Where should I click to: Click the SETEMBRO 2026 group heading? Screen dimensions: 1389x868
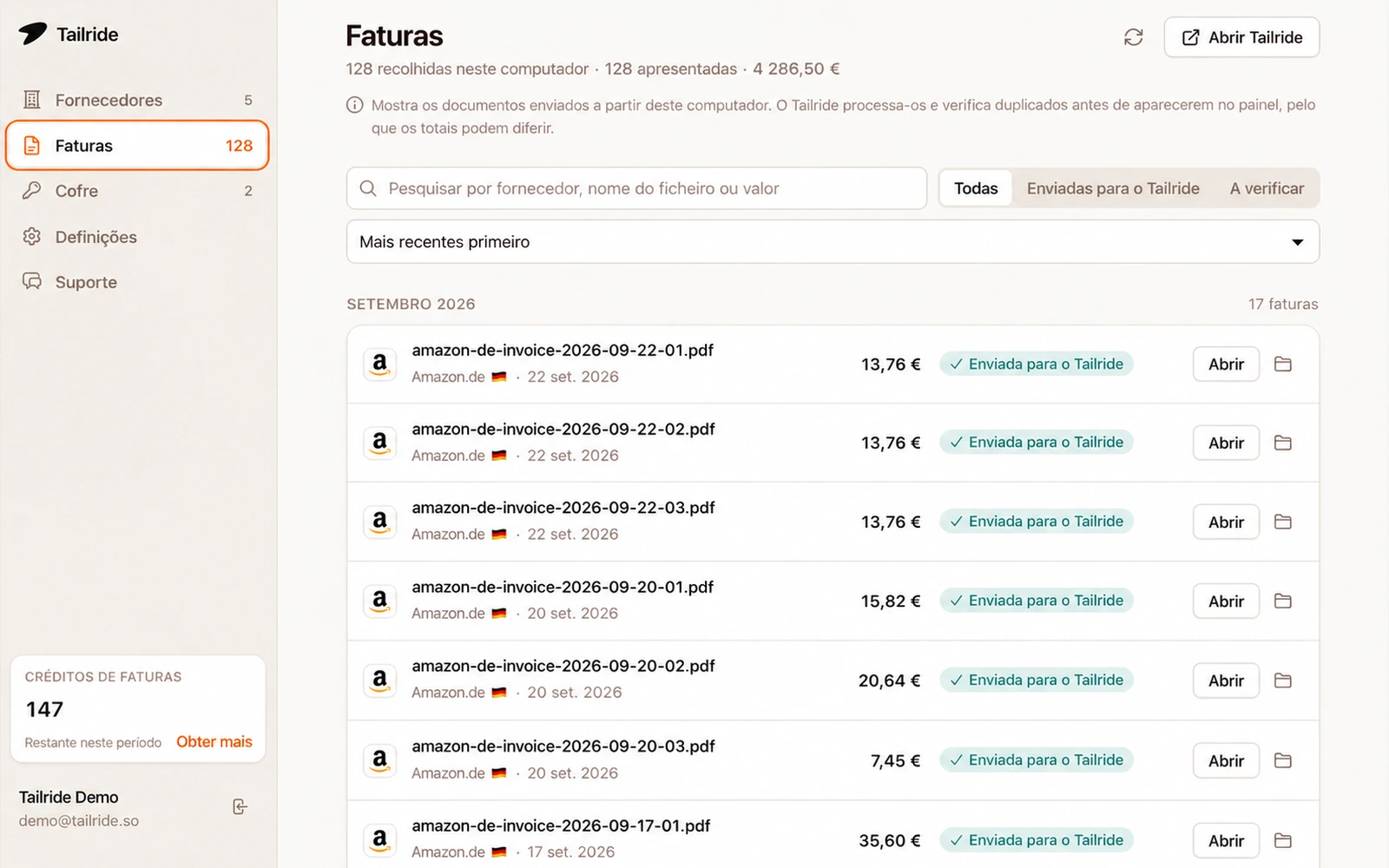point(411,304)
